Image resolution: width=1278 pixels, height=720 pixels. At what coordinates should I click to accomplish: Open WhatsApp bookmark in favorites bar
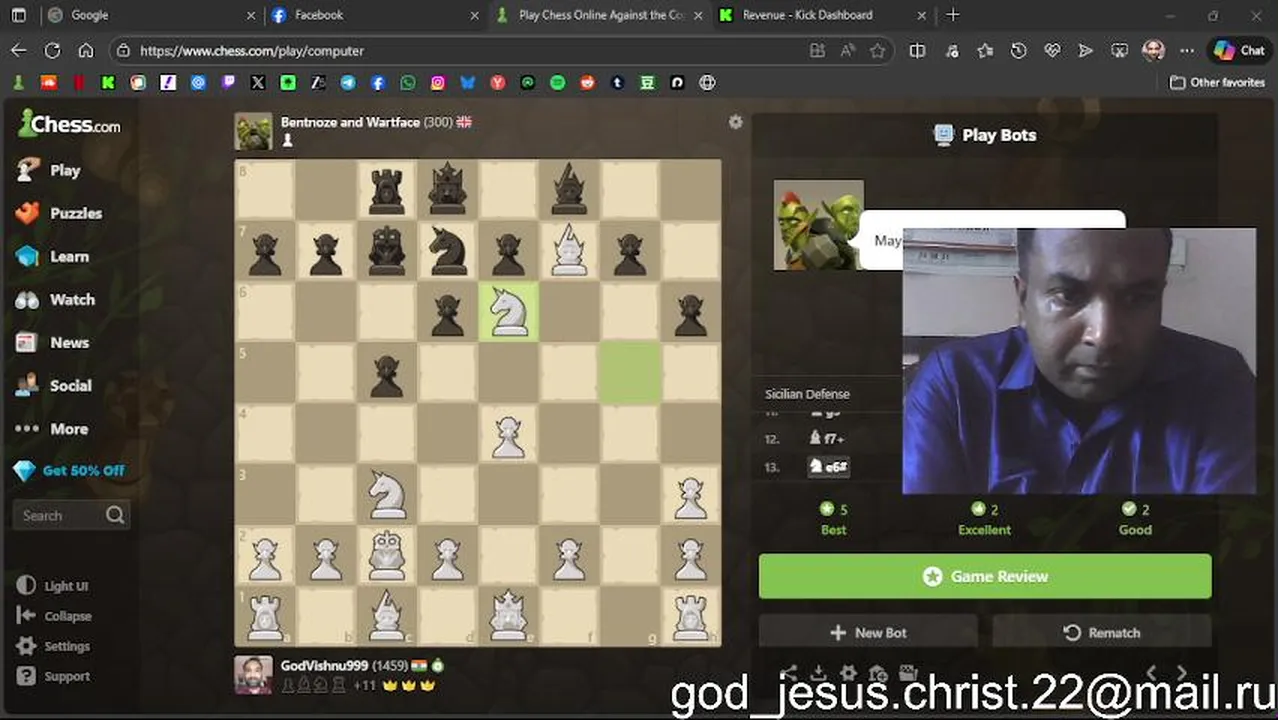pyautogui.click(x=408, y=83)
